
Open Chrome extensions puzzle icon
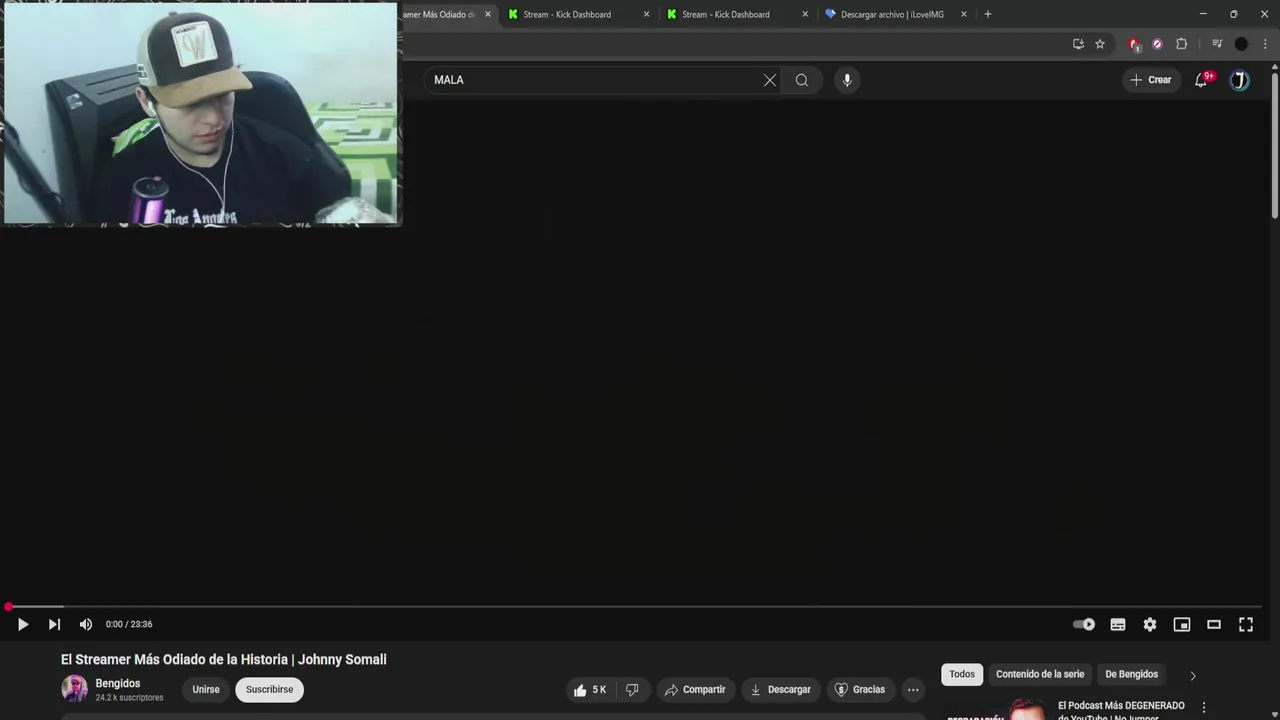coord(1181,44)
